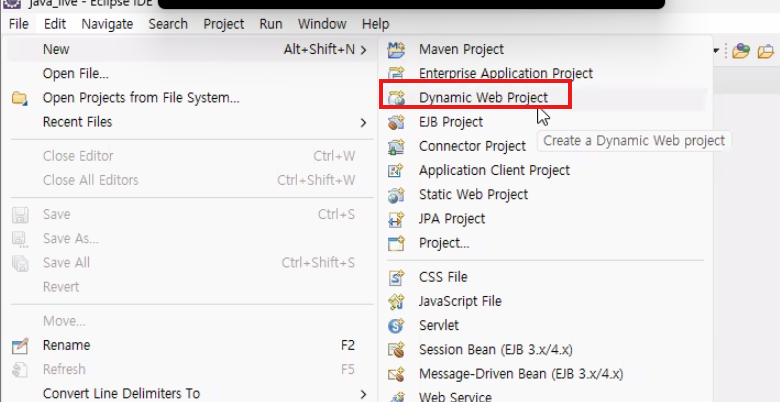Click the Save All stacked disks icon
Image resolution: width=780 pixels, height=402 pixels.
pyautogui.click(x=20, y=263)
